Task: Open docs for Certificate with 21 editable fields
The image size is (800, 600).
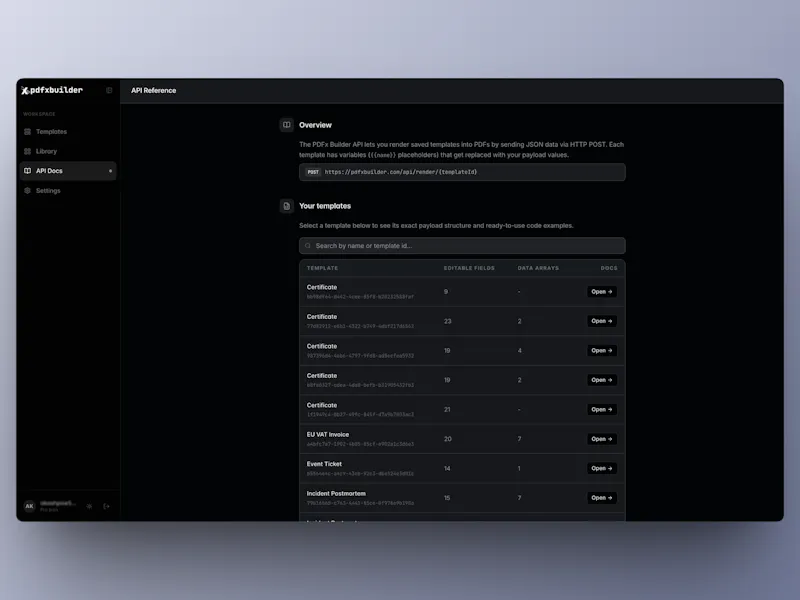Action: coord(602,410)
